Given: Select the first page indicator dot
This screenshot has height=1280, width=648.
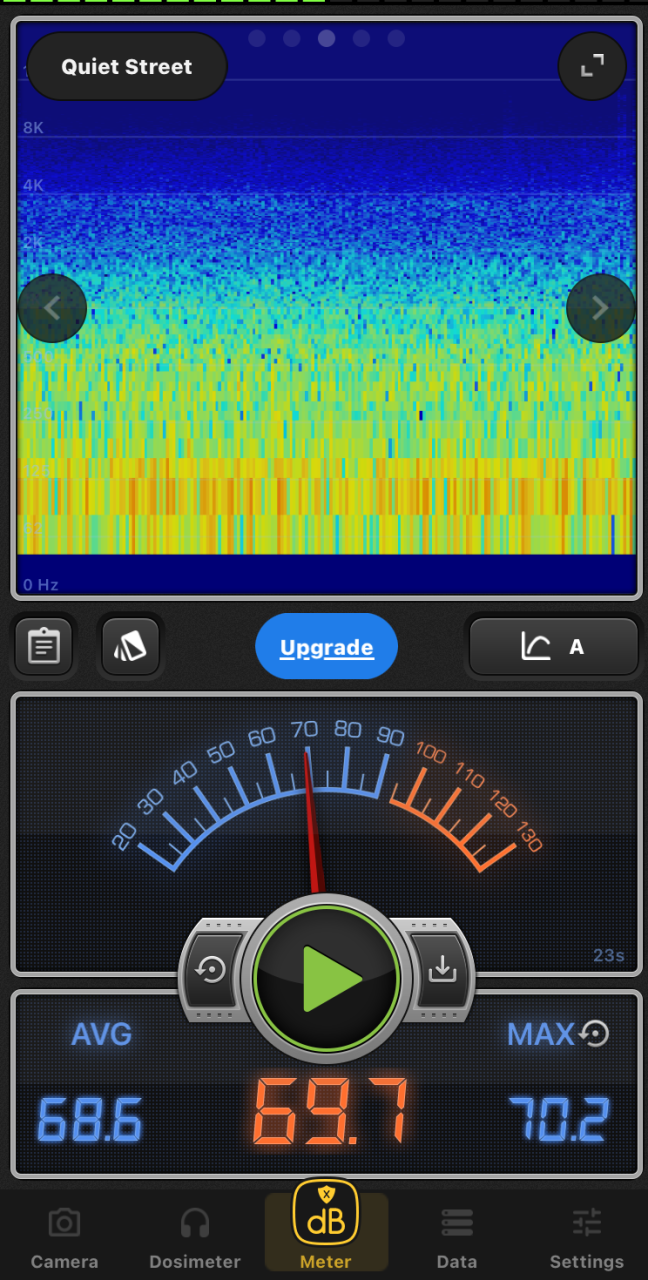Looking at the screenshot, I should tap(257, 39).
